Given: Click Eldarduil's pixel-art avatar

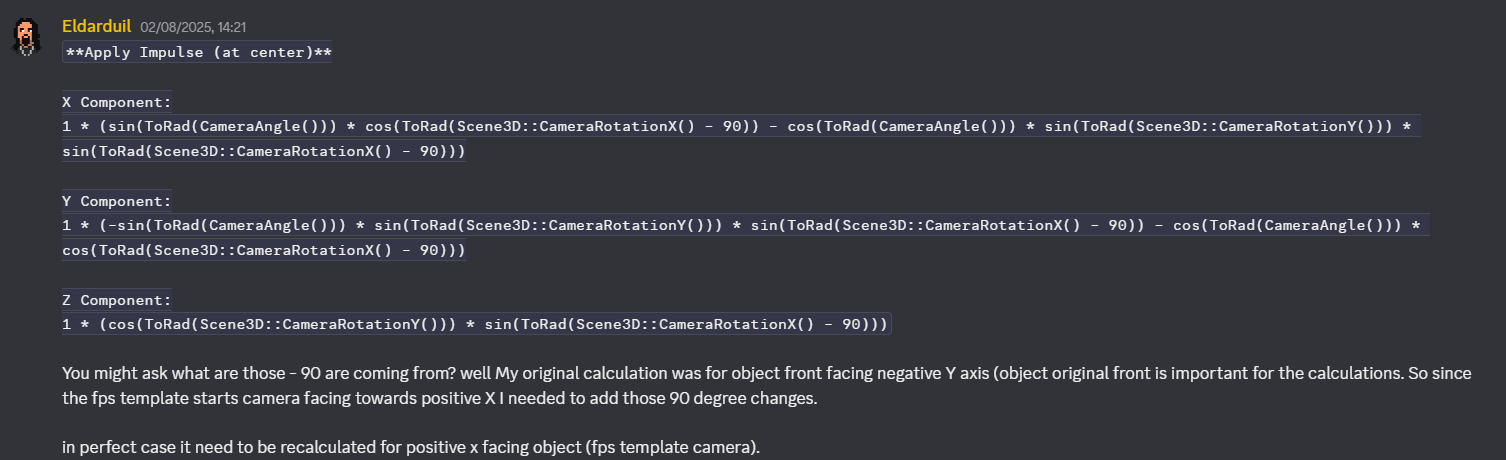Looking at the screenshot, I should tap(26, 36).
